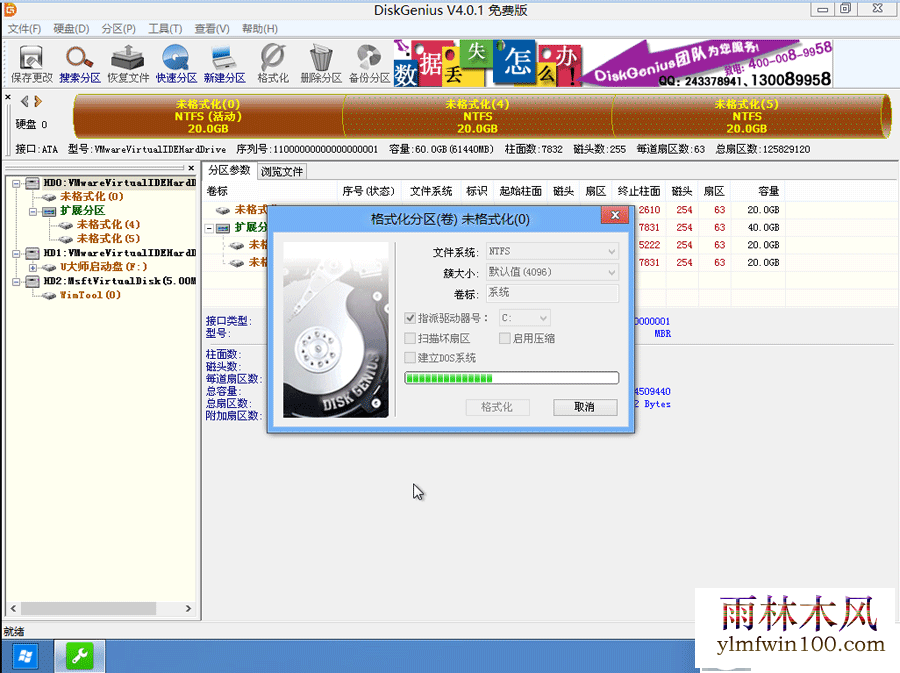Open the 簇大小 cluster size dropdown
Viewport: 900px width, 673px height.
[x=612, y=273]
